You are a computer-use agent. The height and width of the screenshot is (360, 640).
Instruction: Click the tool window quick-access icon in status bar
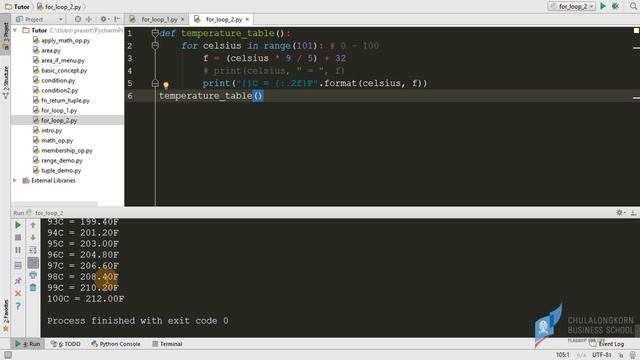coord(8,355)
